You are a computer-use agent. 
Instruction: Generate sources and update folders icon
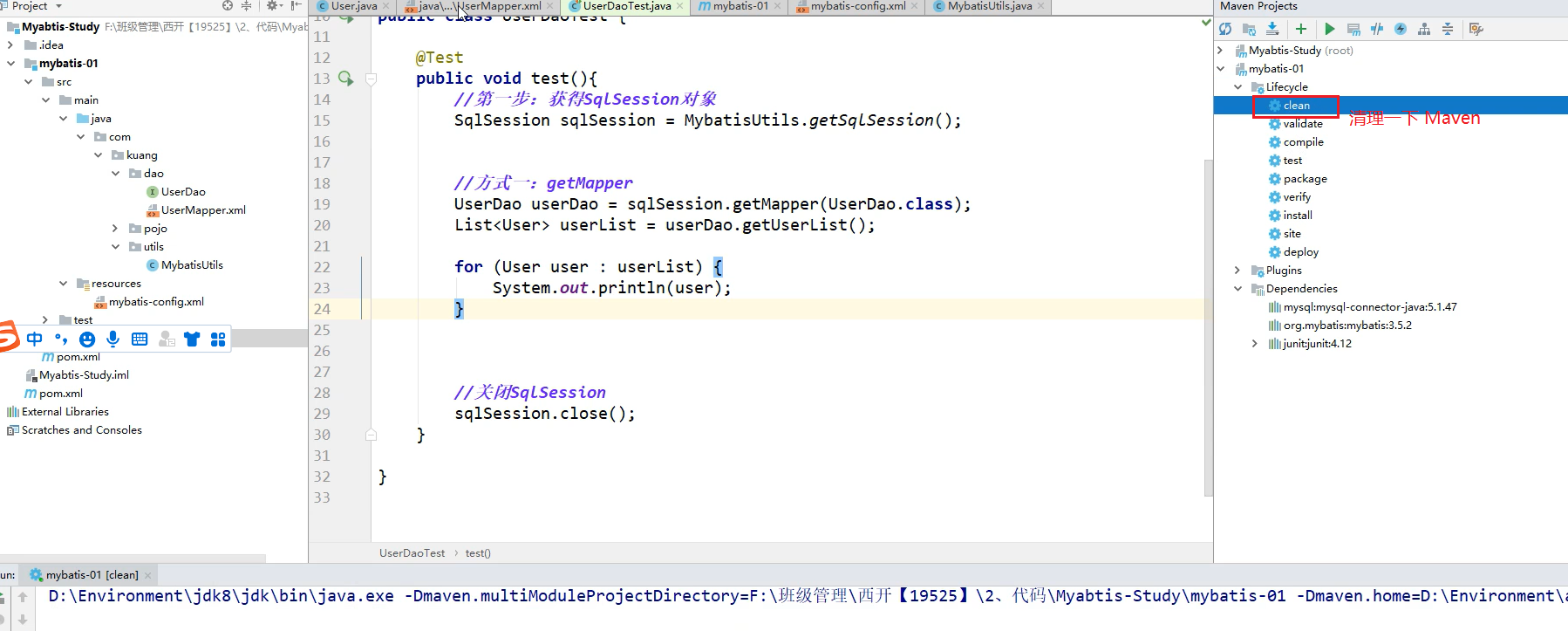(1249, 29)
